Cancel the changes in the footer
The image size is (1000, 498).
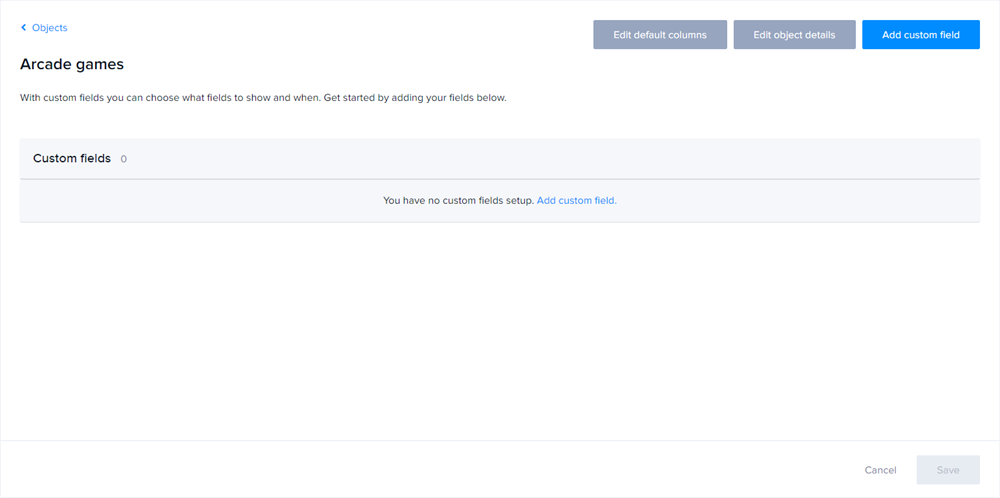880,470
